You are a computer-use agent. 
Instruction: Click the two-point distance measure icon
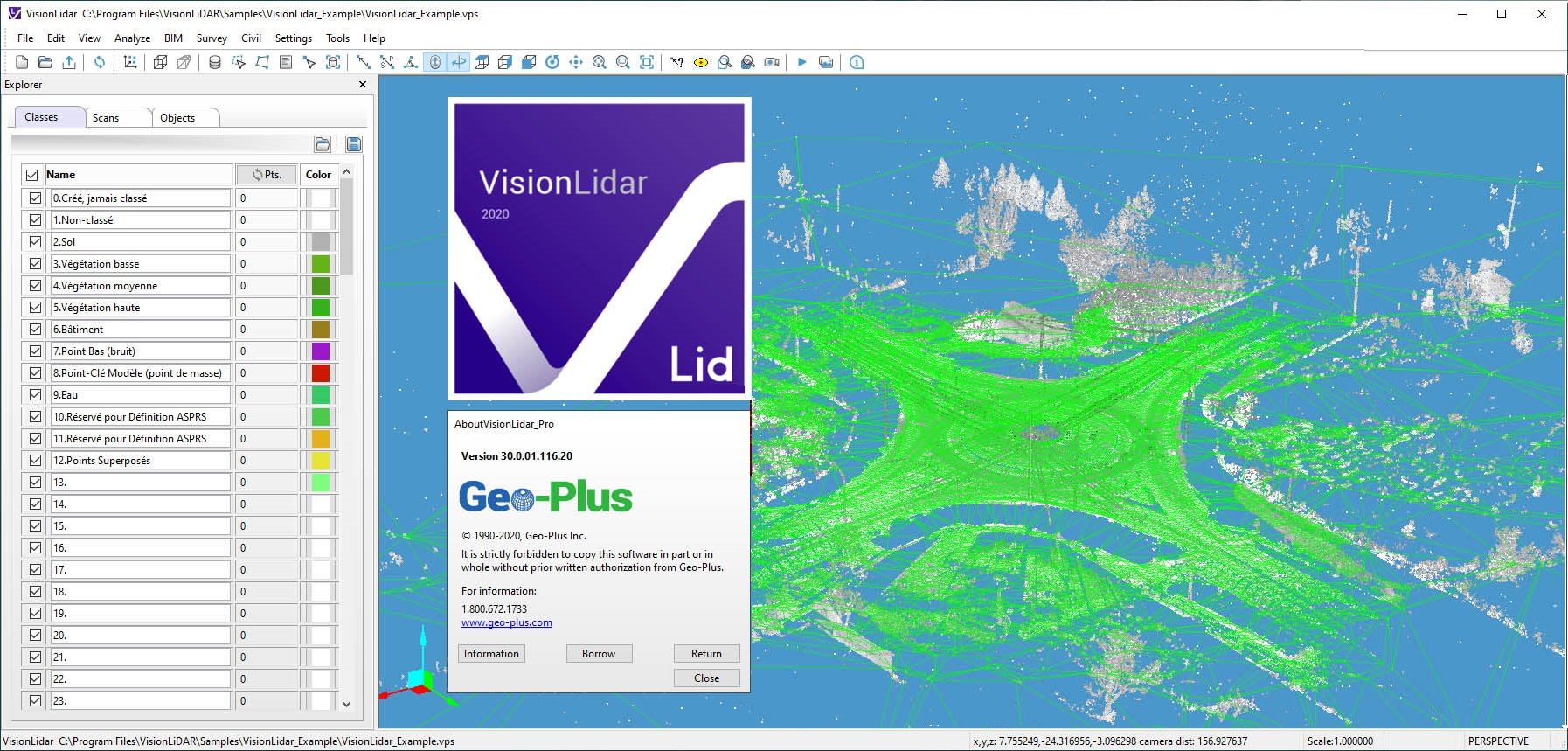tap(364, 62)
